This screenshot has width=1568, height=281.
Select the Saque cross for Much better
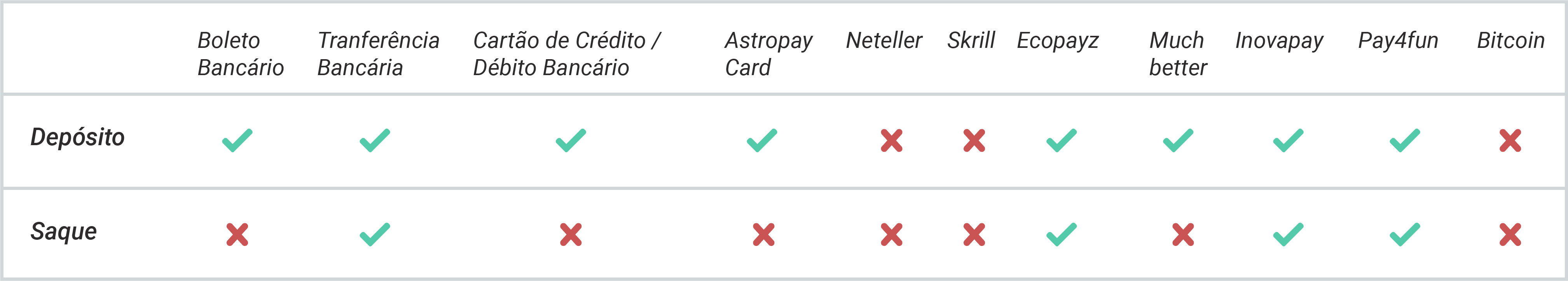(1183, 235)
